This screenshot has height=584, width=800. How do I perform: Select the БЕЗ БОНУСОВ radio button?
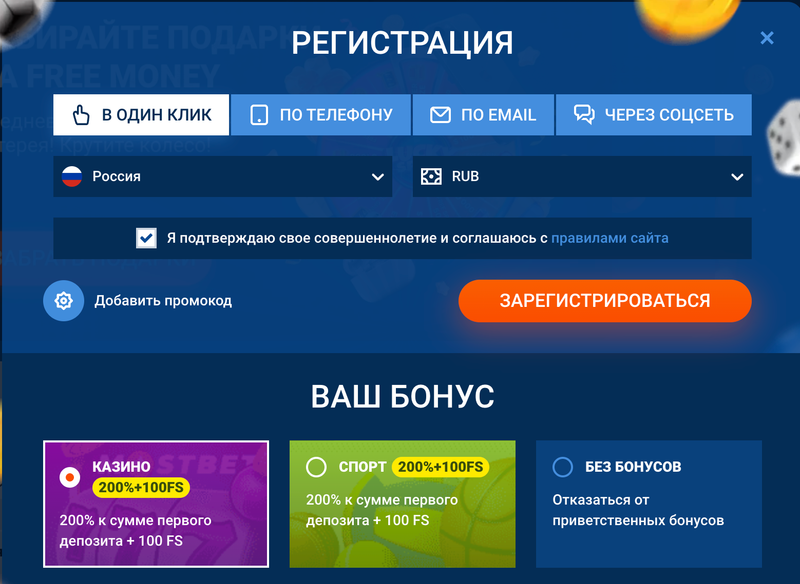[562, 467]
